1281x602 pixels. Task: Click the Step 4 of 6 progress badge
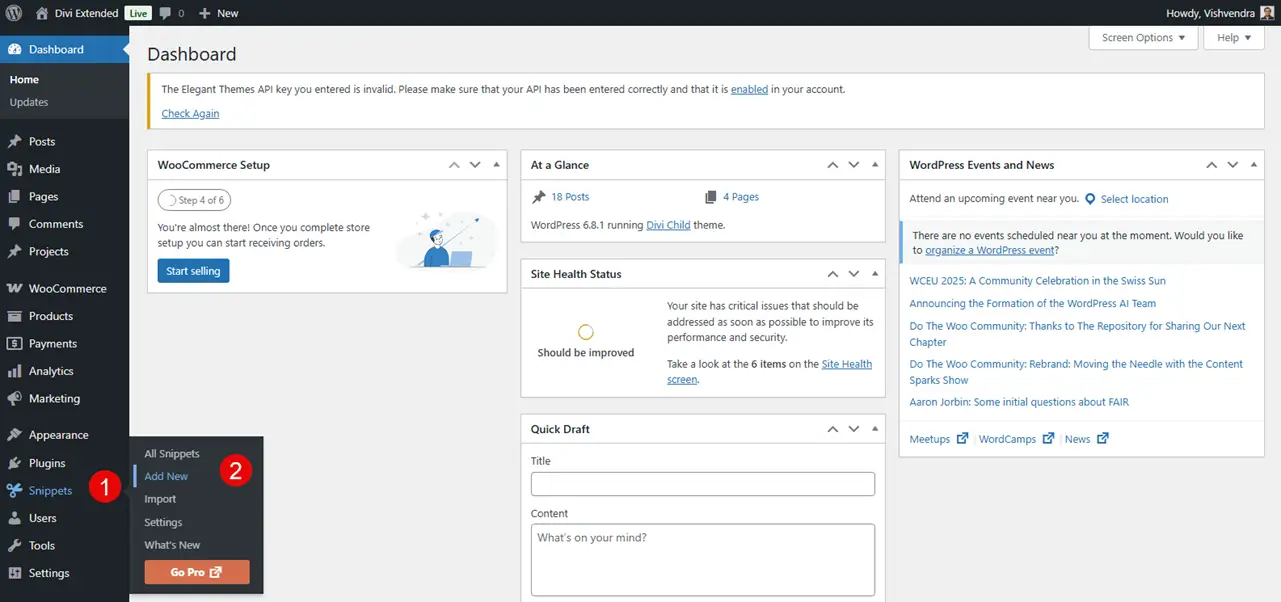[x=195, y=200]
